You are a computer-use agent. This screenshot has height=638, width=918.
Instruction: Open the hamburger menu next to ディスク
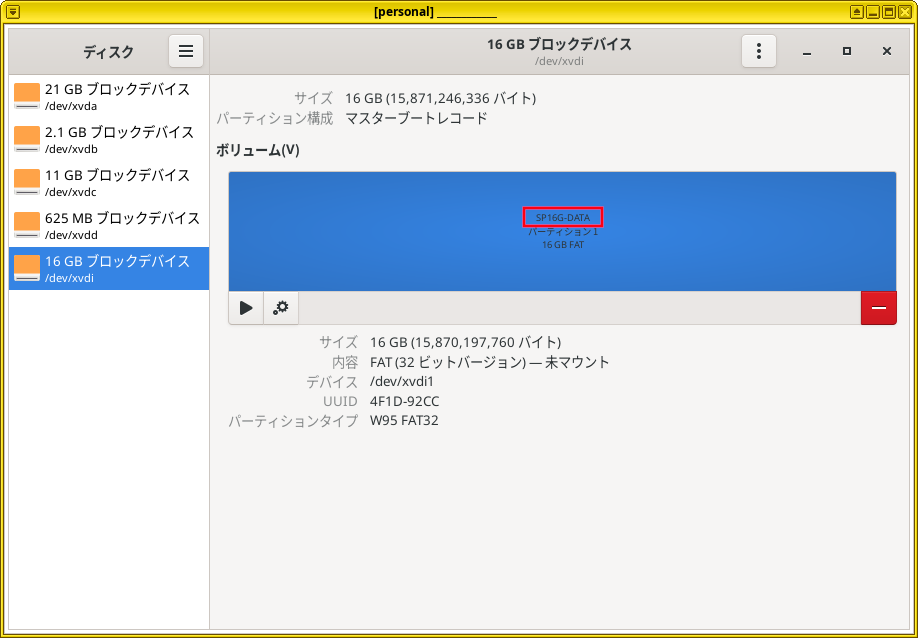pyautogui.click(x=185, y=51)
